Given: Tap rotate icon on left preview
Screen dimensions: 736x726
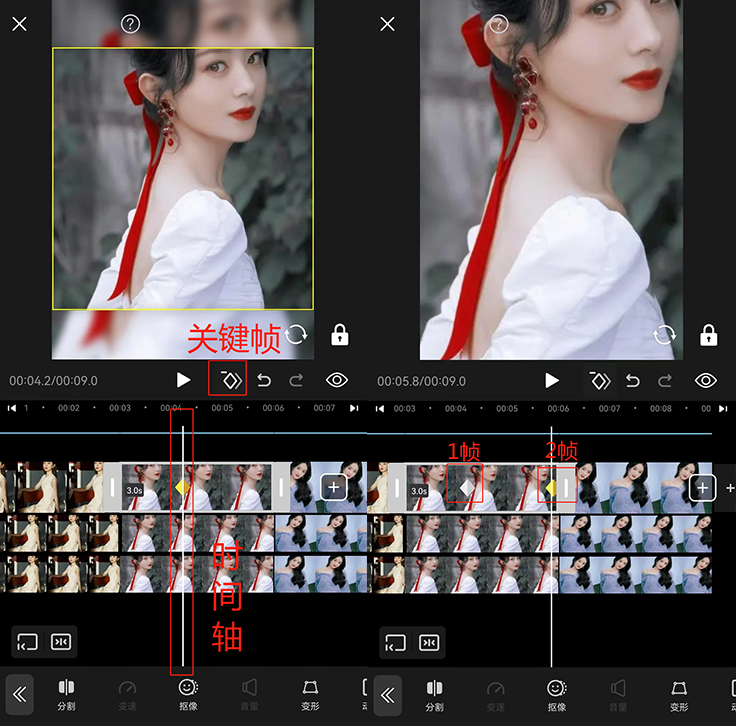Looking at the screenshot, I should [x=296, y=335].
